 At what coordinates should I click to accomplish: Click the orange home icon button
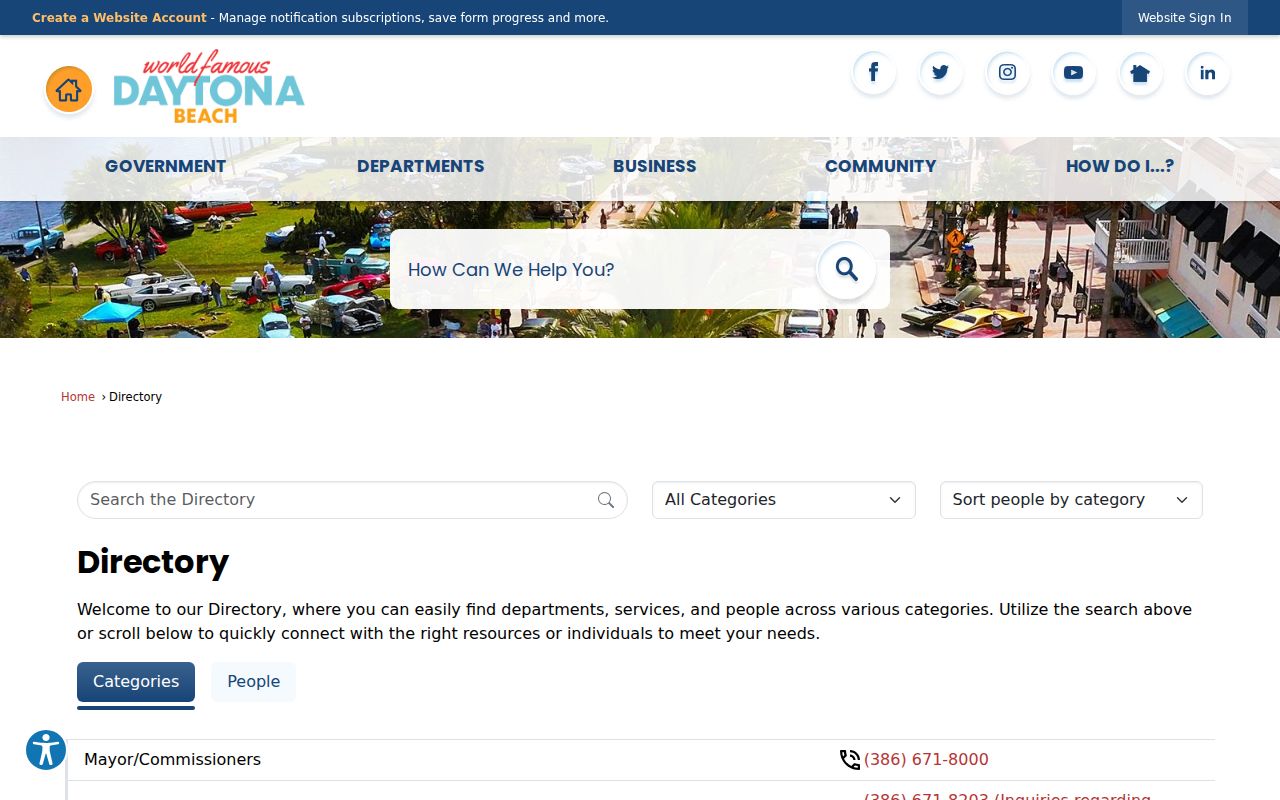tap(69, 90)
